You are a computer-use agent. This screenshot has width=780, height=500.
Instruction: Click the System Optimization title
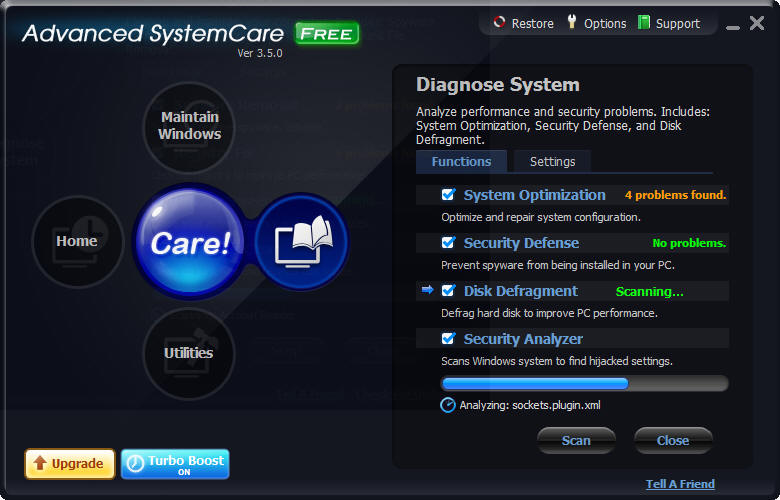(x=535, y=195)
